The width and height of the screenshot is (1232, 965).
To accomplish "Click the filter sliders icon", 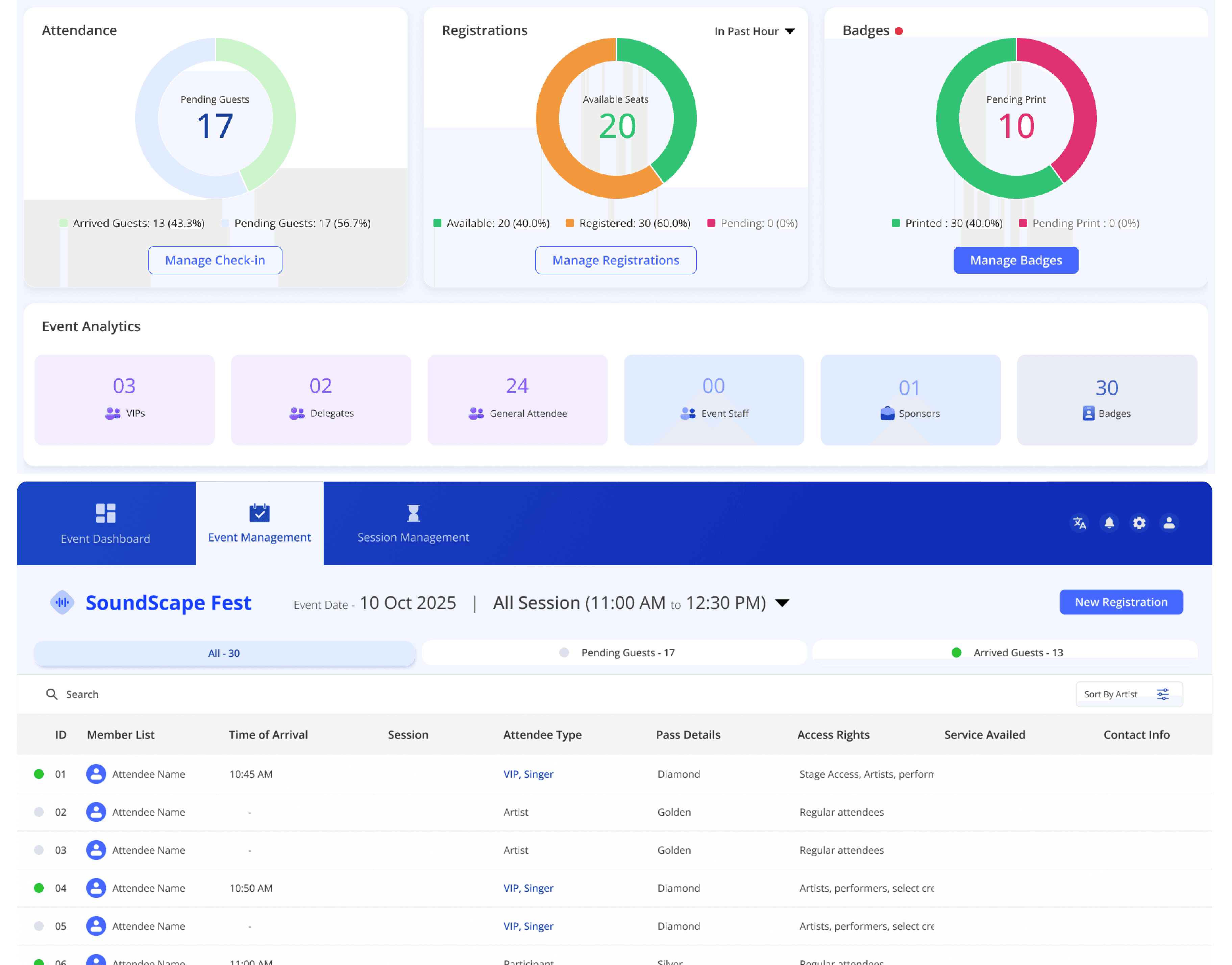I will tap(1162, 694).
